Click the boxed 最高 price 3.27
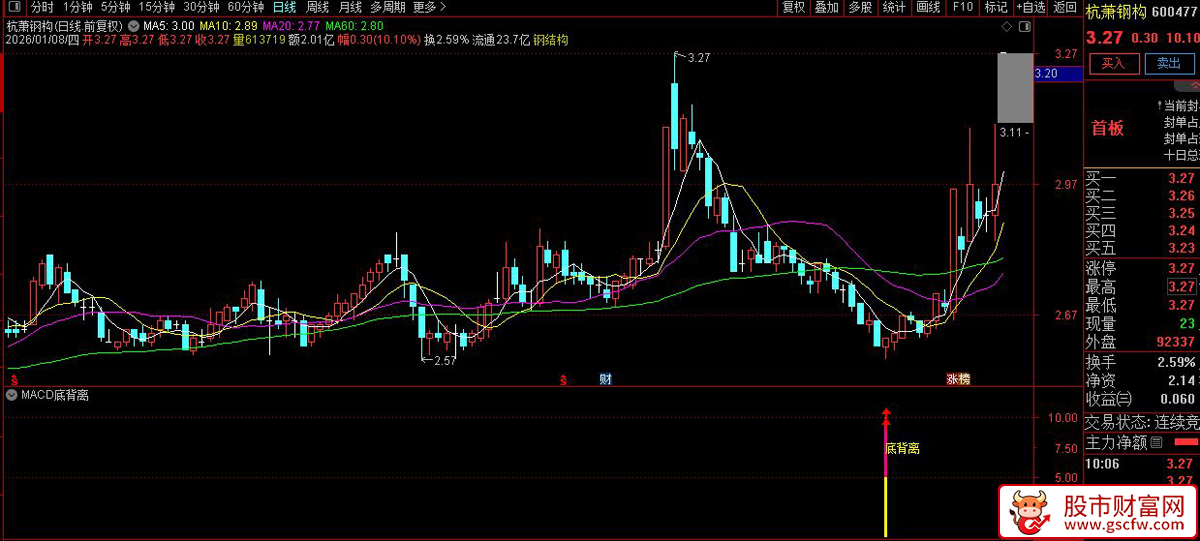The width and height of the screenshot is (1200, 541). (x=1182, y=287)
